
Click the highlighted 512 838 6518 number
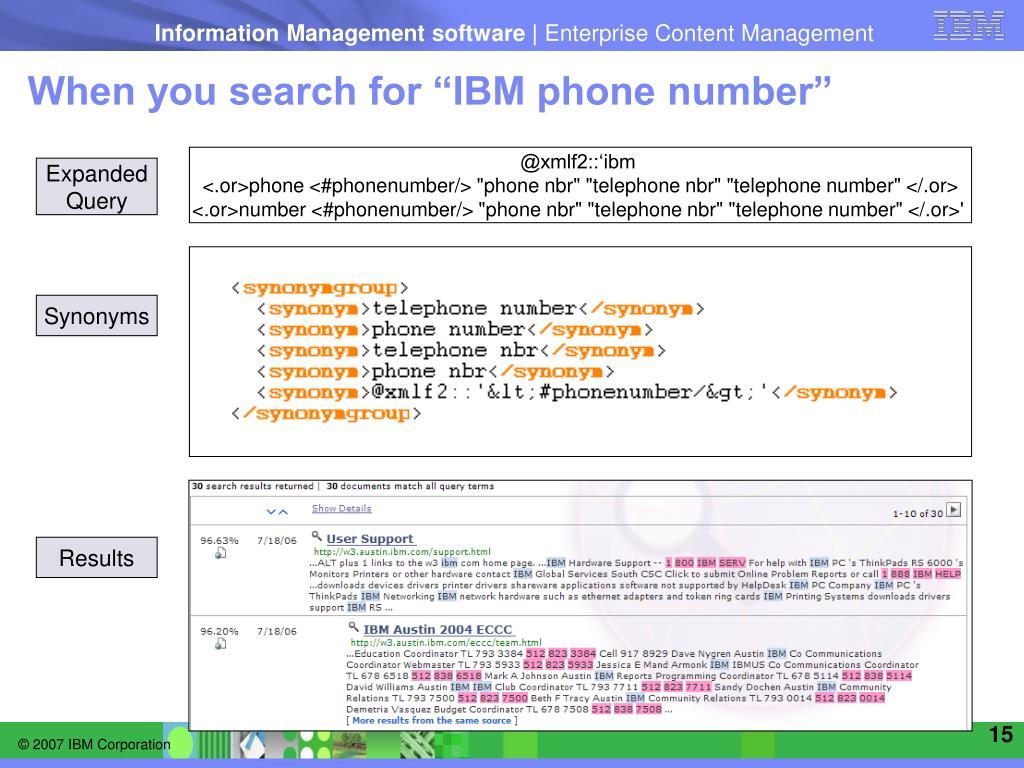coord(447,676)
